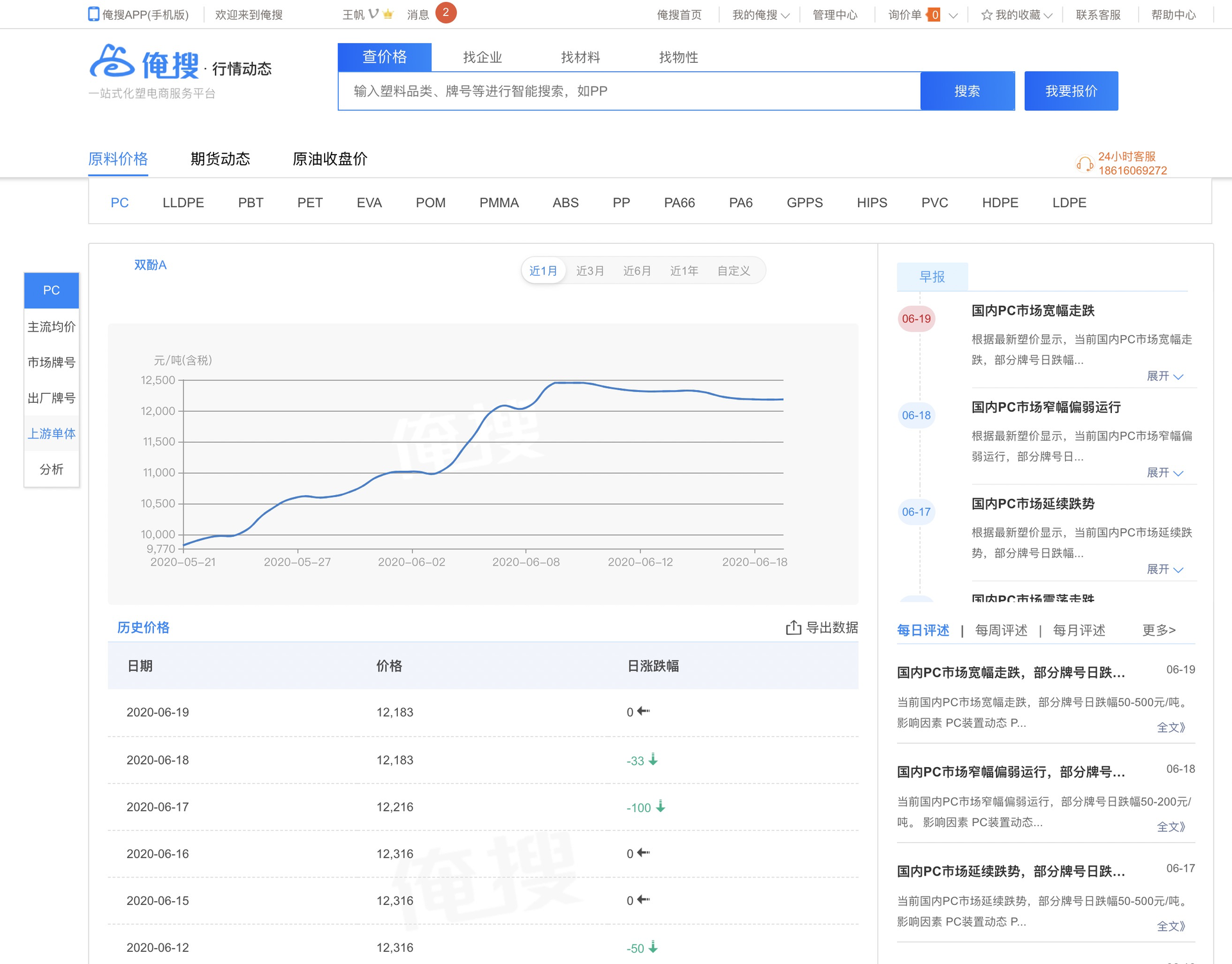Click the phone icon beside 俺搜APP
1232x964 pixels.
tap(94, 14)
